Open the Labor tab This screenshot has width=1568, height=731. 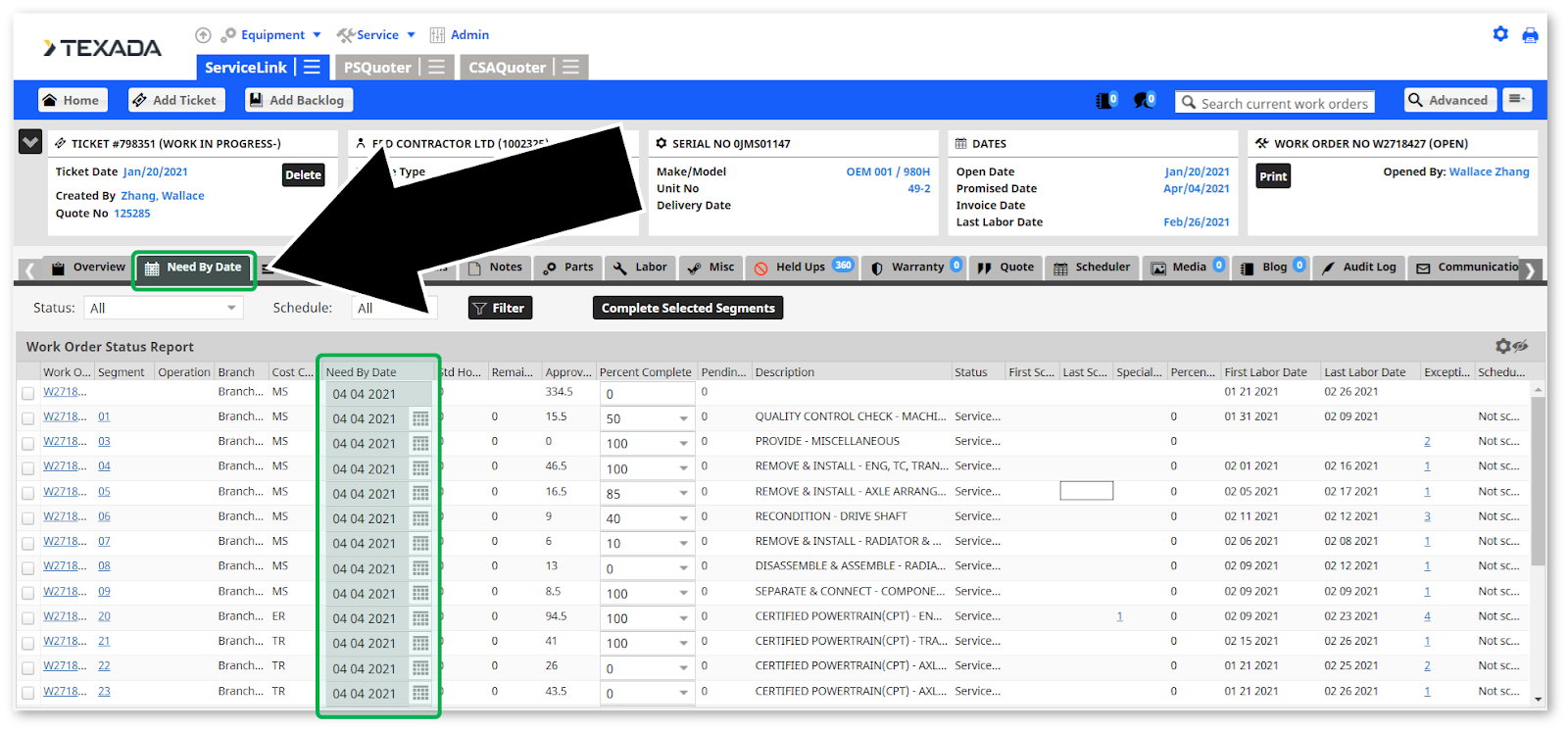[x=640, y=267]
